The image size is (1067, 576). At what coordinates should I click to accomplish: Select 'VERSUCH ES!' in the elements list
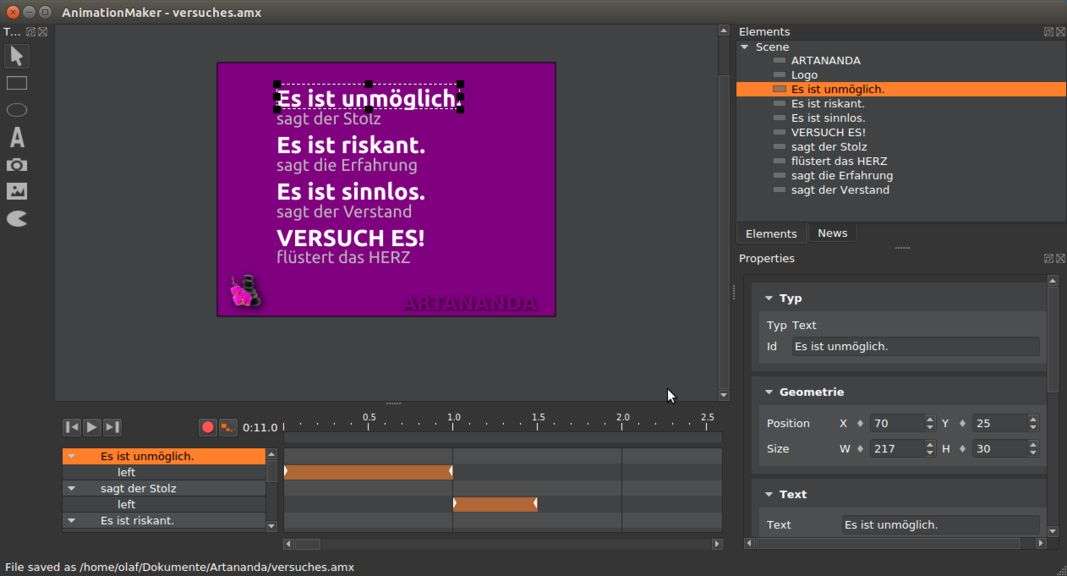pos(827,132)
